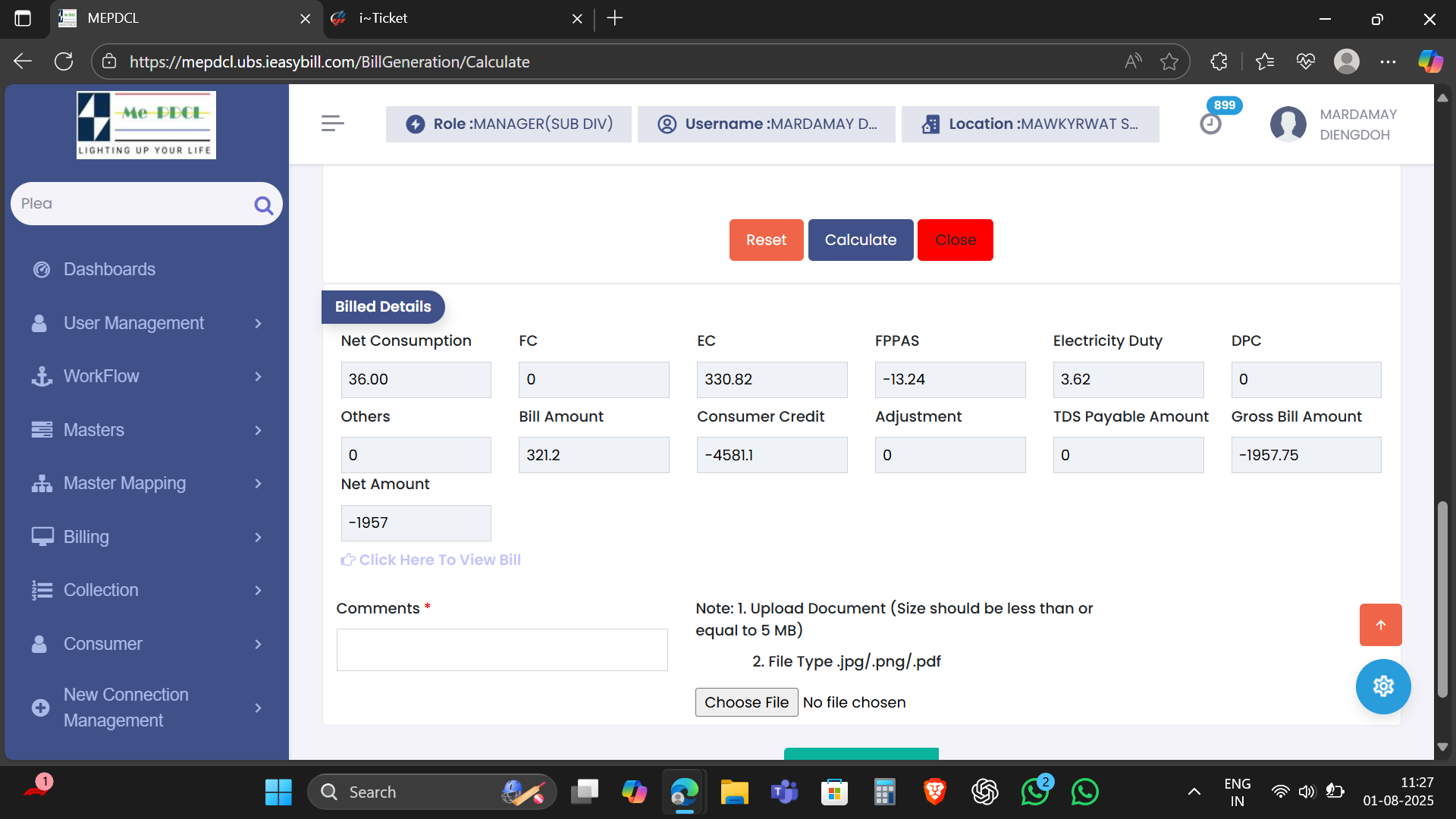Expand the Billing sidebar menu
1456x819 pixels.
[x=86, y=537]
